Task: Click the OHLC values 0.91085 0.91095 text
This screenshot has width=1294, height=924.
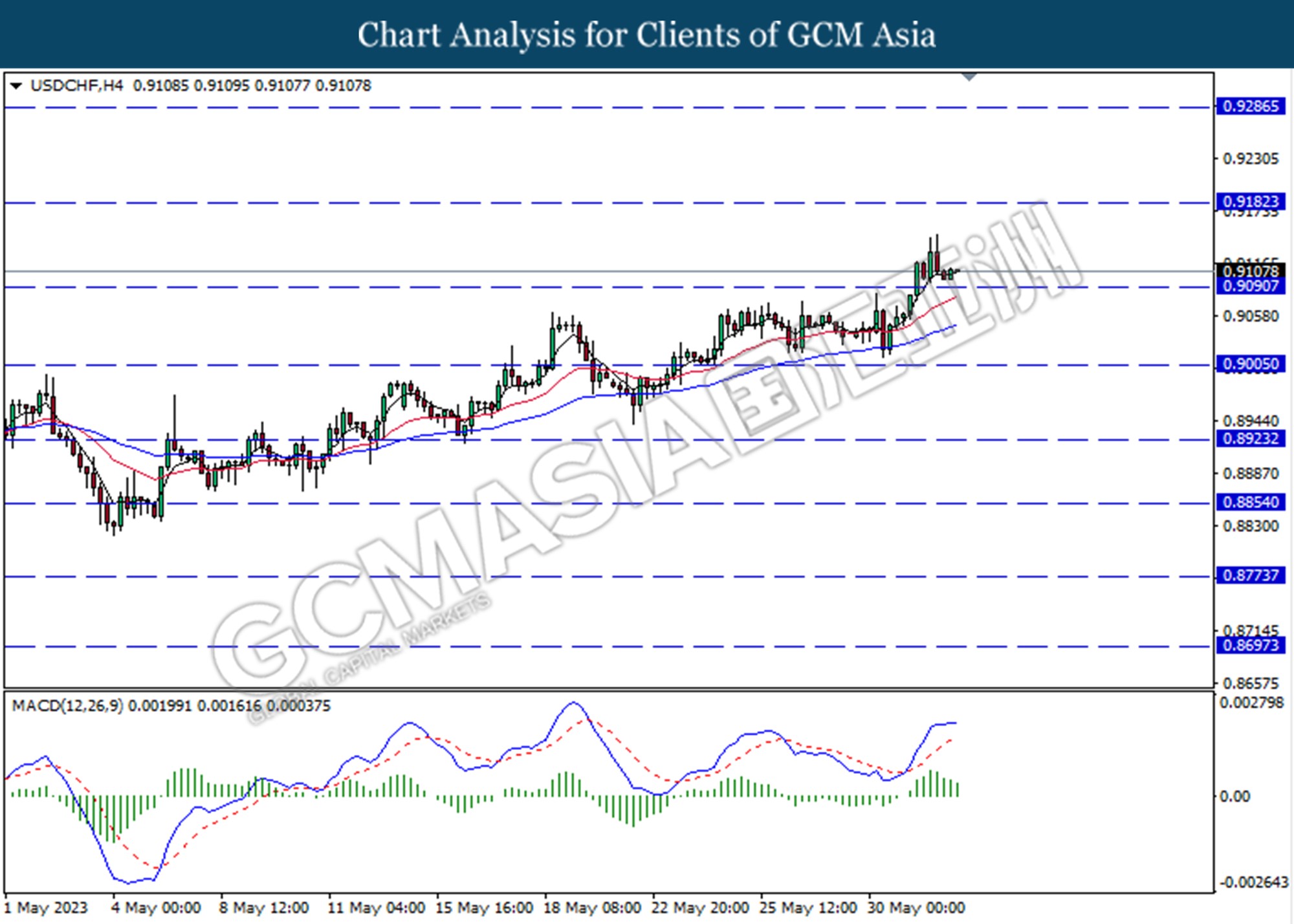Action: (x=191, y=85)
